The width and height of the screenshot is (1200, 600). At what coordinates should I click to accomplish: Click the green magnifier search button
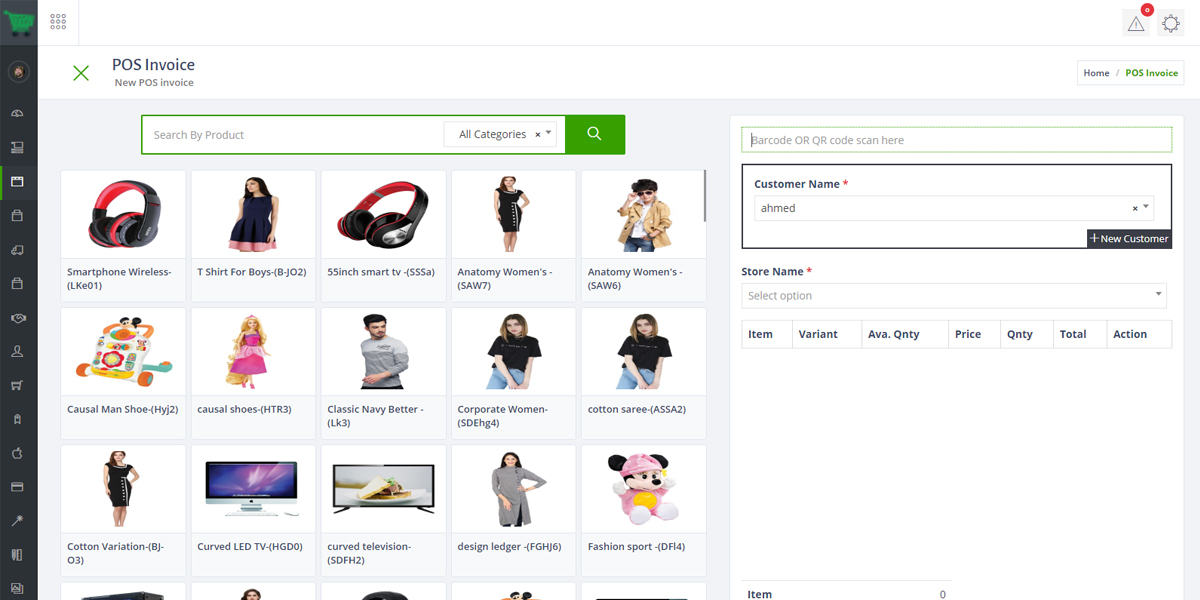tap(595, 134)
